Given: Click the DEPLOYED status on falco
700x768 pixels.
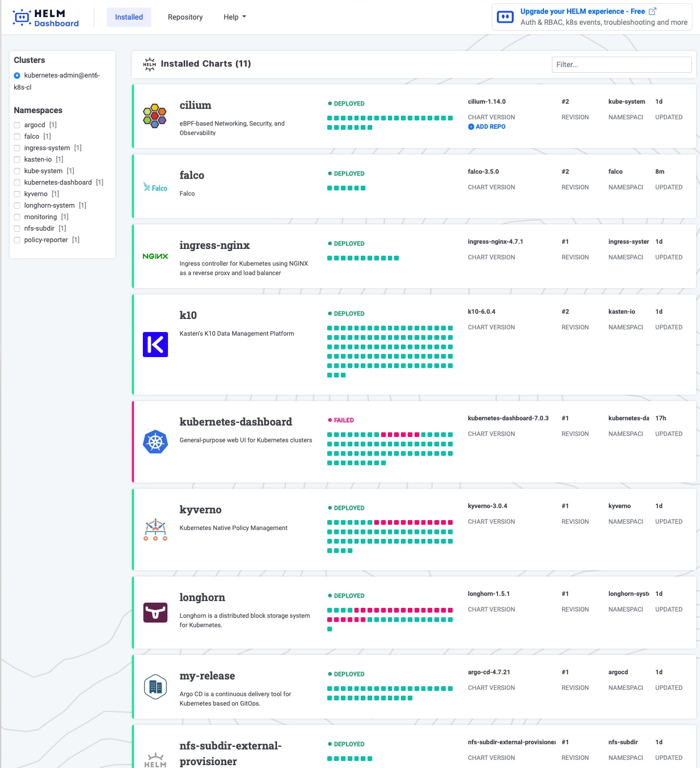Looking at the screenshot, I should coord(346,174).
